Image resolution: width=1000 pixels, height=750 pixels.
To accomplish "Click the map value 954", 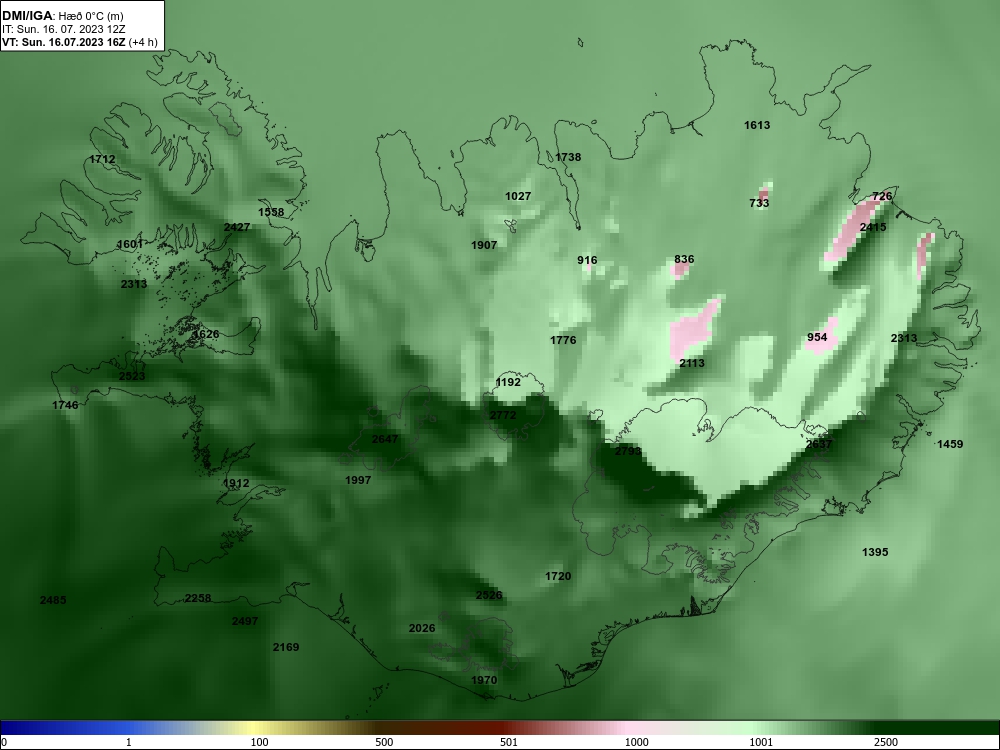I will (x=817, y=337).
